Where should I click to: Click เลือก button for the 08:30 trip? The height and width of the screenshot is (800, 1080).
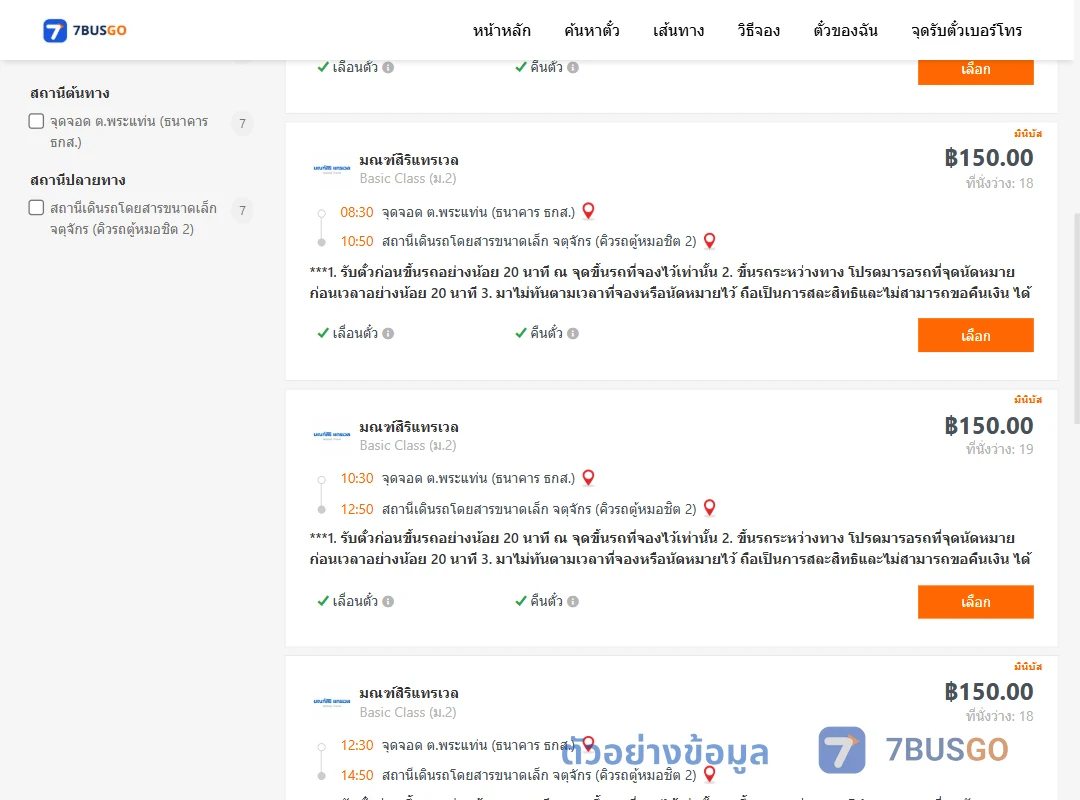pyautogui.click(x=975, y=335)
